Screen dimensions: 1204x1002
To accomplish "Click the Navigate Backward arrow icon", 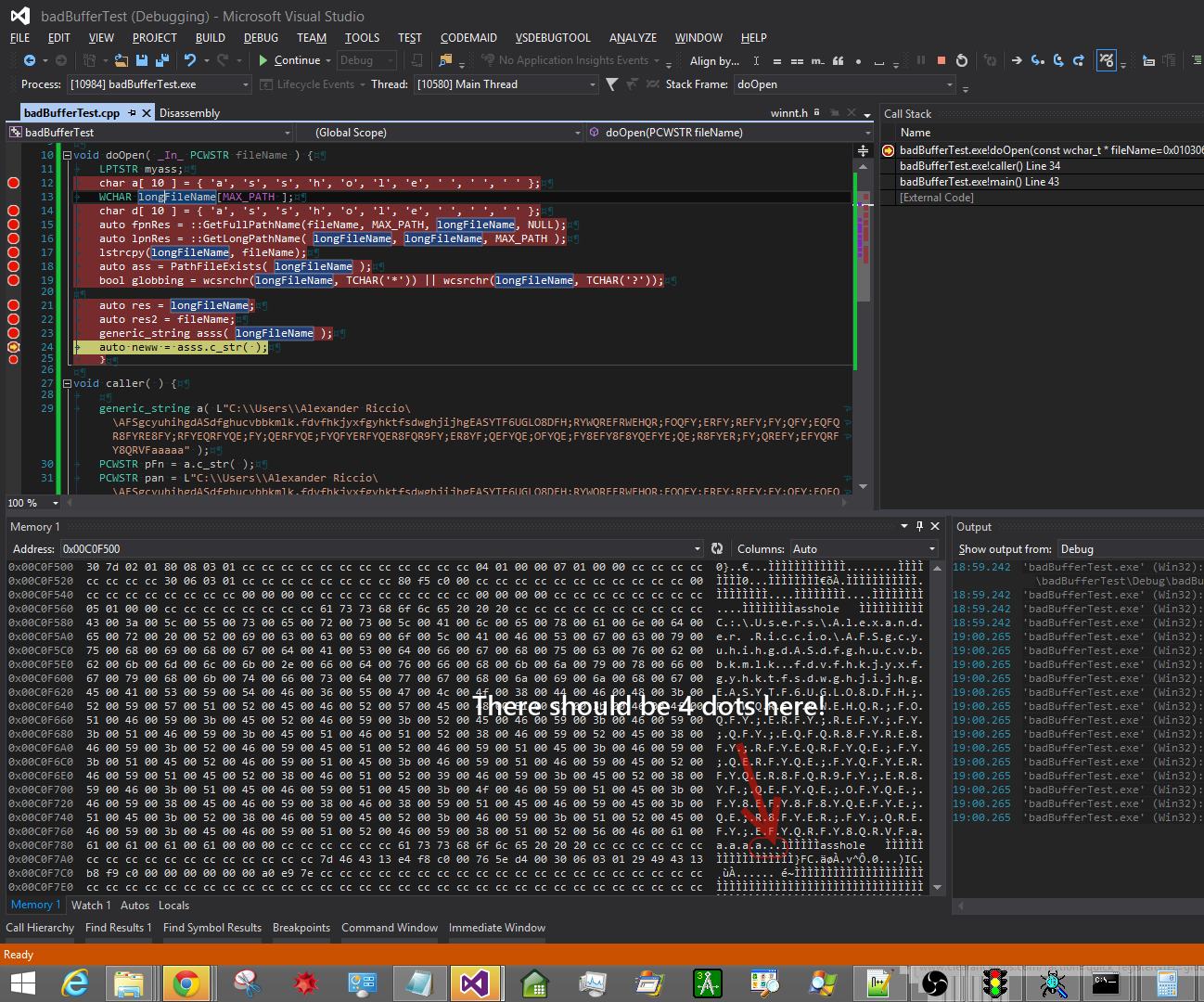I will (30, 60).
